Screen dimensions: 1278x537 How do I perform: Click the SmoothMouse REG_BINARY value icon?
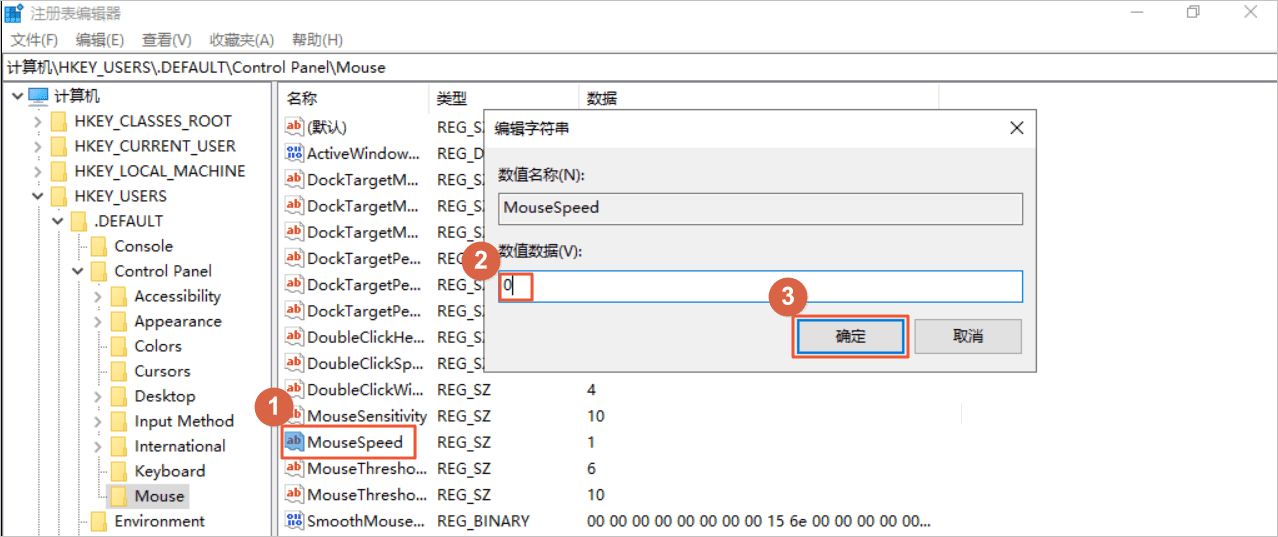point(294,521)
